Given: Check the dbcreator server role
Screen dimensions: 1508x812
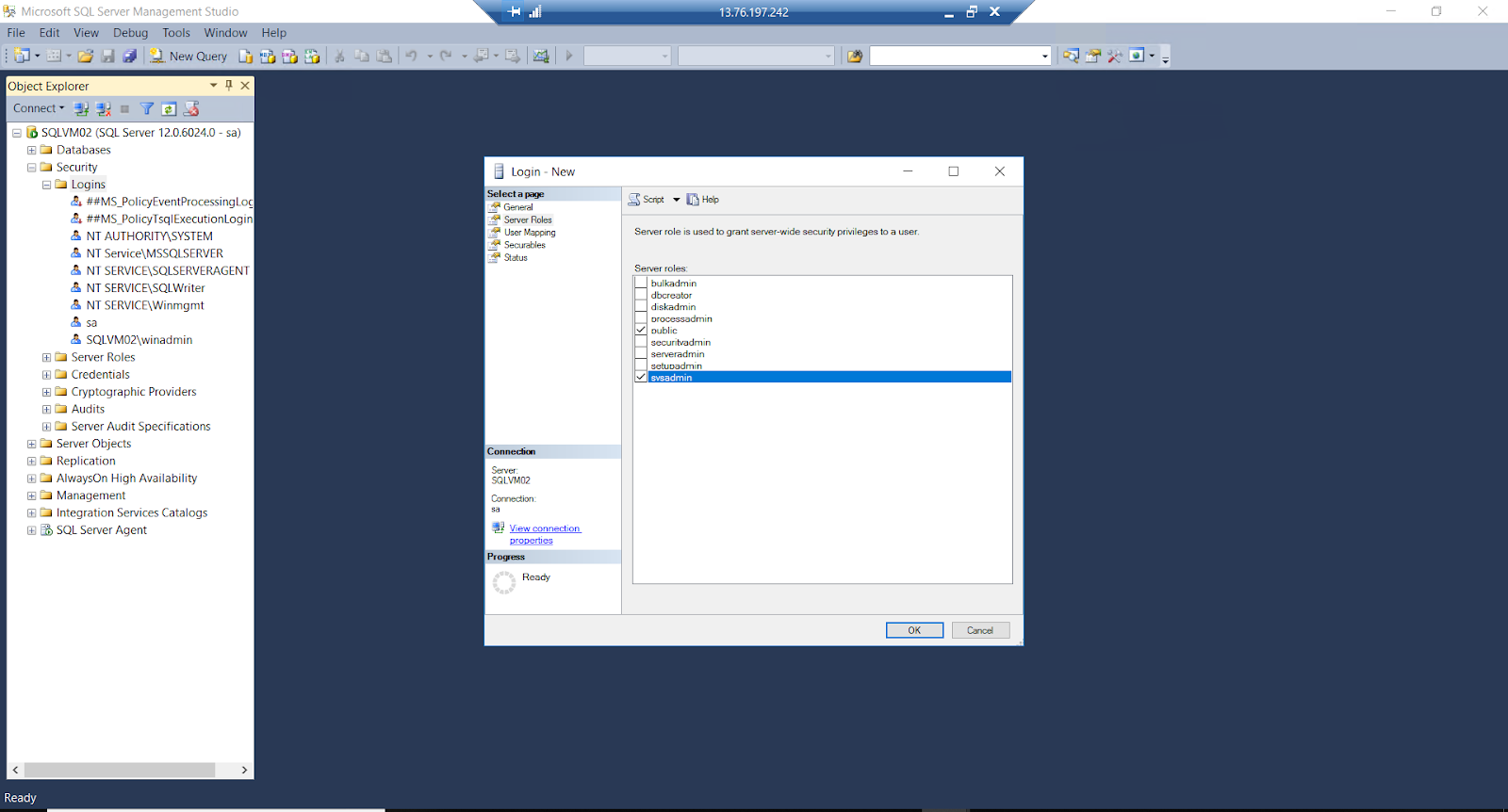Looking at the screenshot, I should tap(641, 295).
